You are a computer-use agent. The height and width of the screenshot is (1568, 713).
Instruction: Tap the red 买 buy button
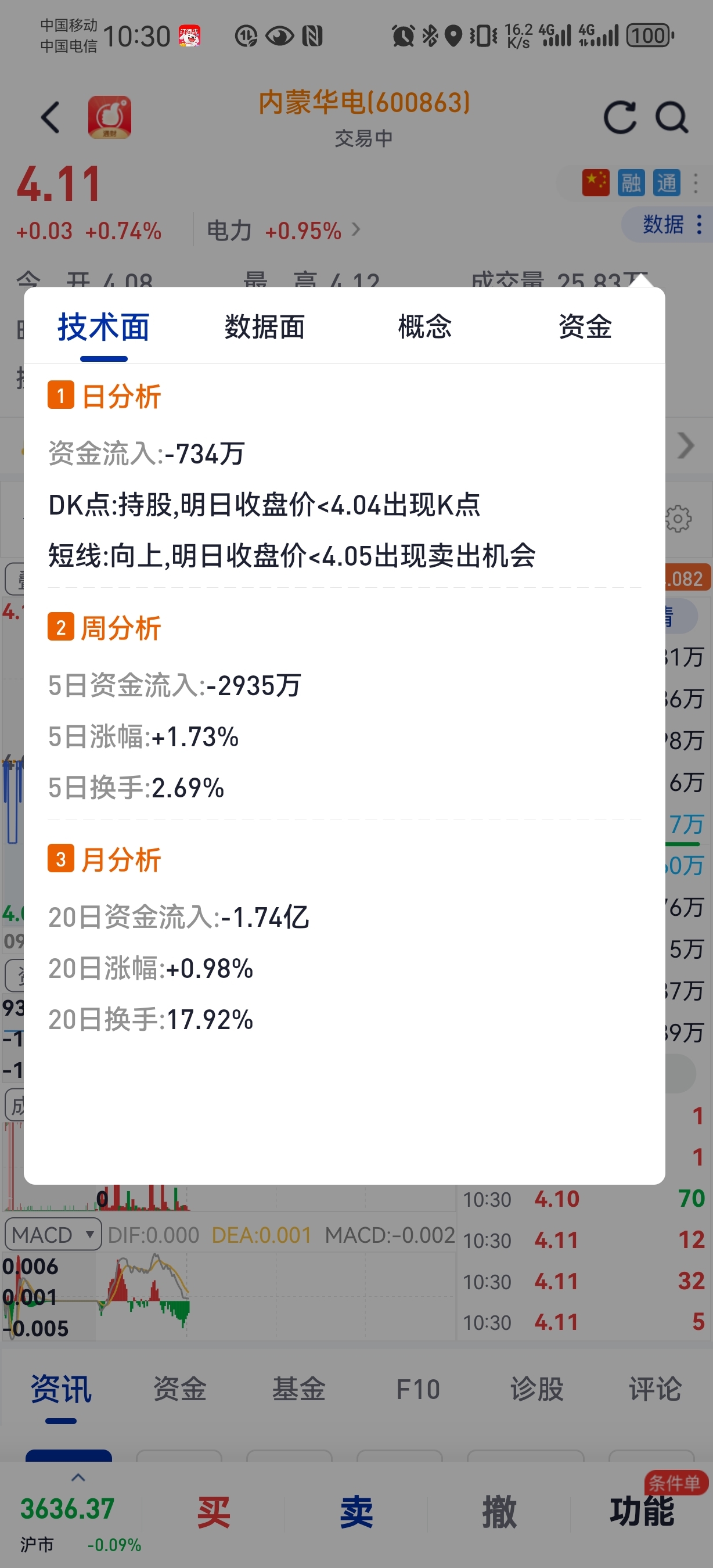(214, 1512)
